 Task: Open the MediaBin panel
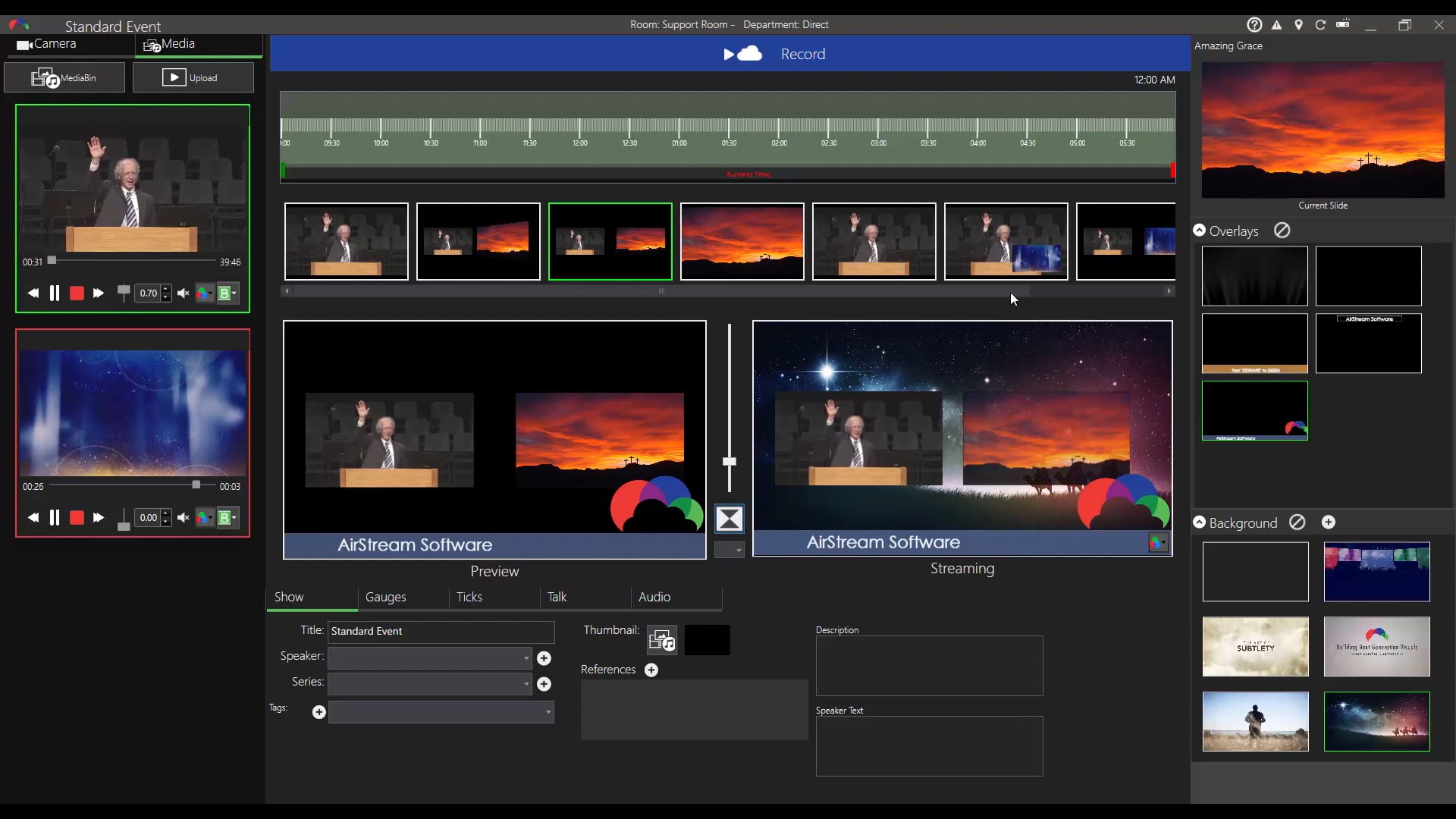pyautogui.click(x=64, y=77)
